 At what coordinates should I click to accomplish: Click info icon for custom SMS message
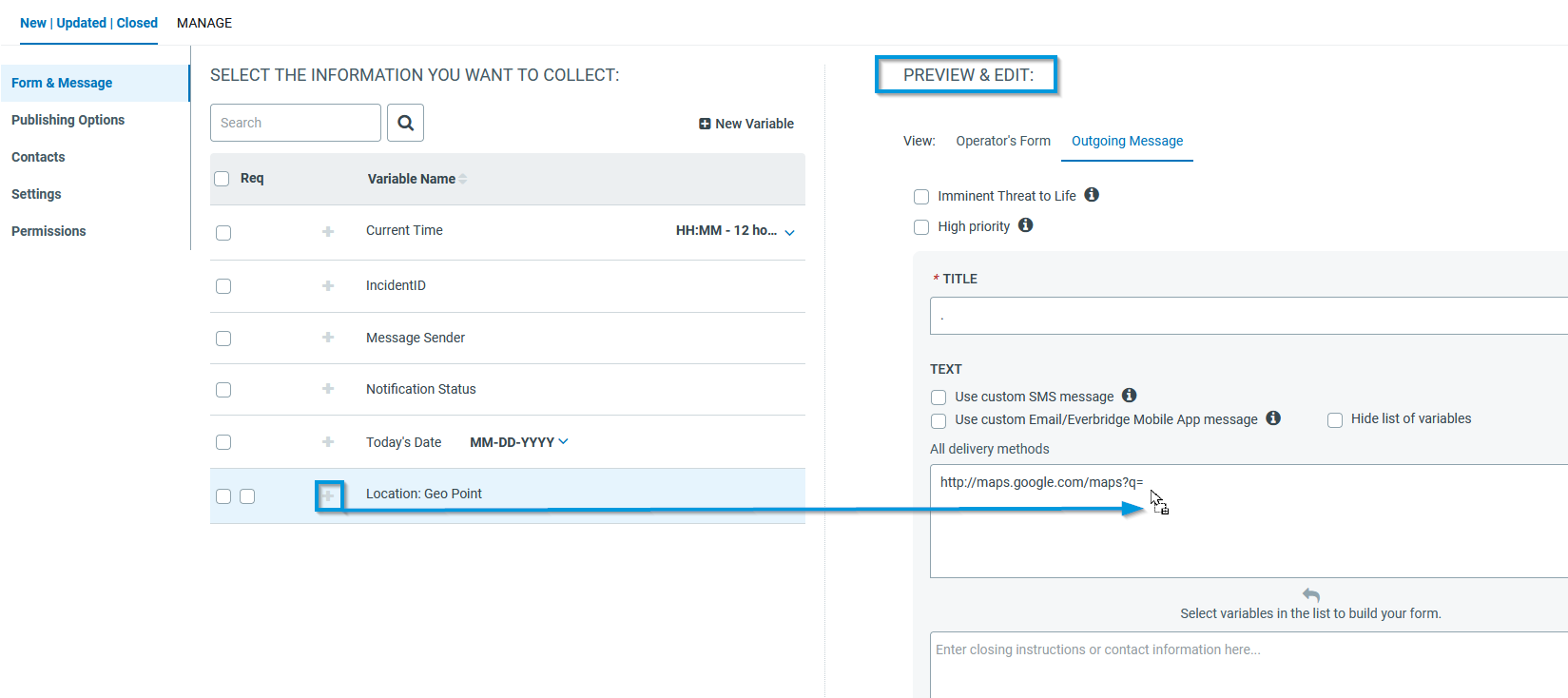coord(1129,396)
